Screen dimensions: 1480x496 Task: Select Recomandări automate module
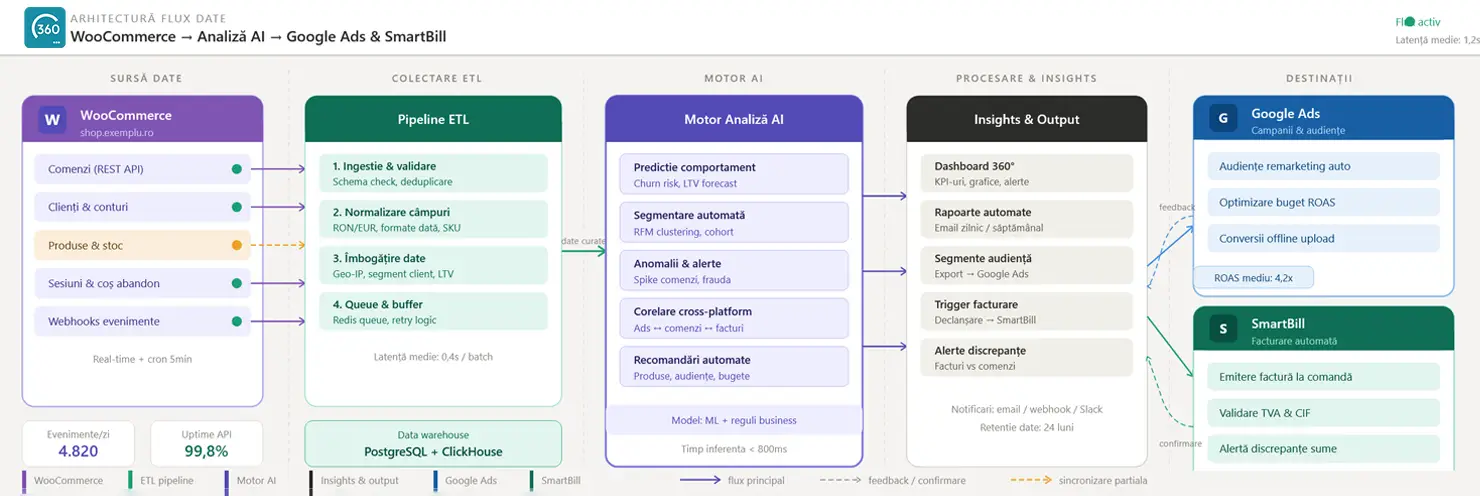point(734,366)
